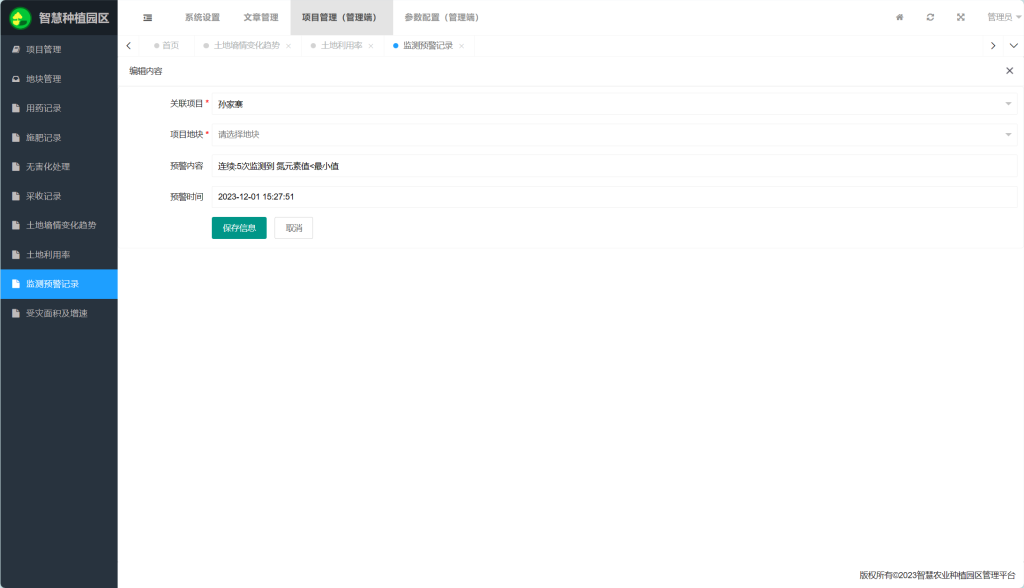The image size is (1024, 588).
Task: Open the 项目地块 dropdown
Action: pyautogui.click(x=613, y=134)
